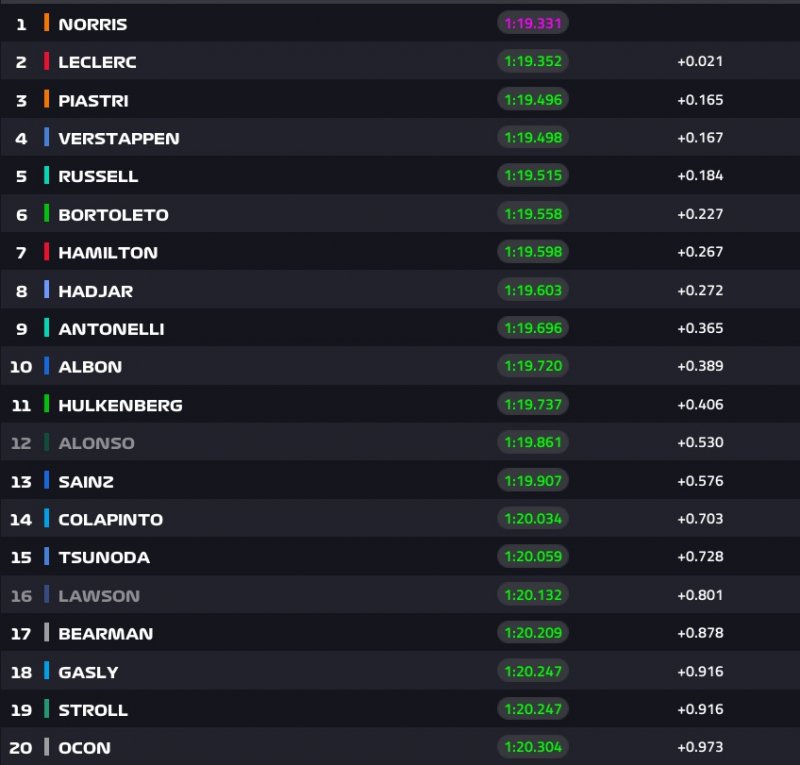Click Bortoleto's green team color bar

point(47,214)
